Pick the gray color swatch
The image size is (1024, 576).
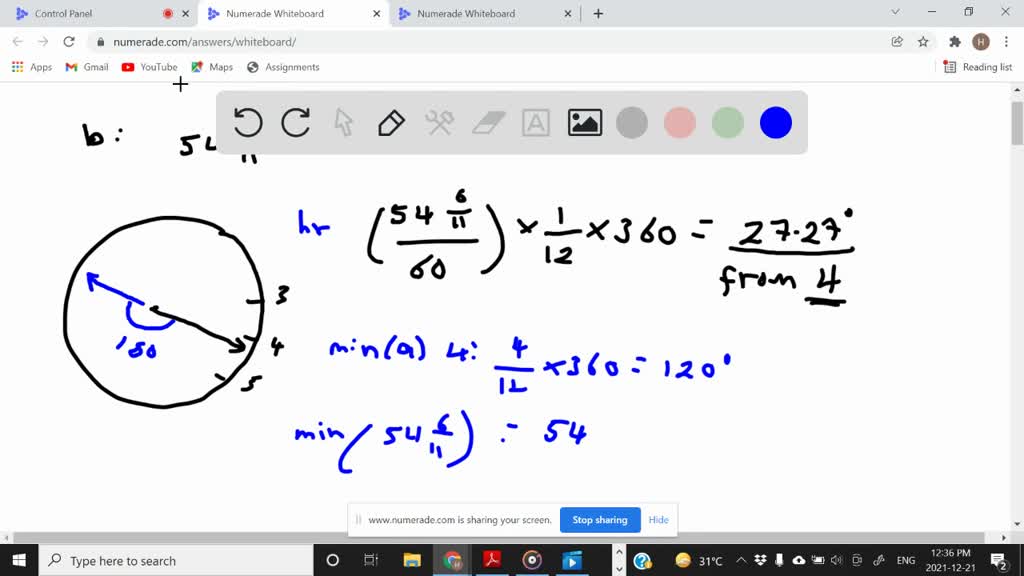pos(632,123)
